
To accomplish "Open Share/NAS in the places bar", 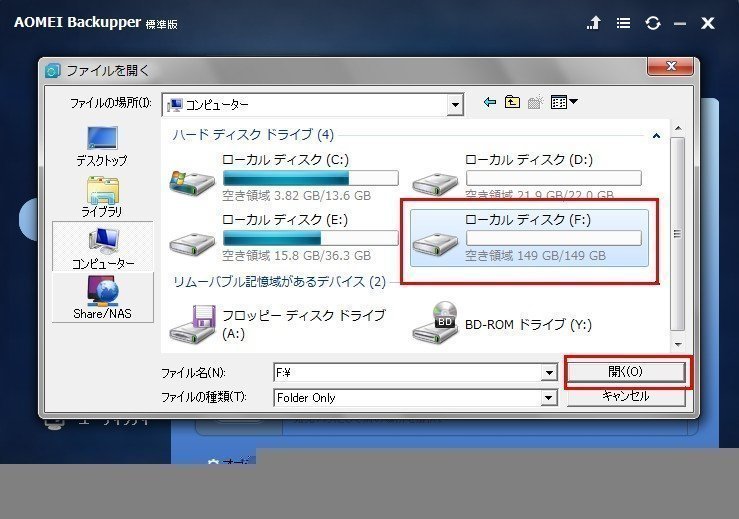I will [x=102, y=297].
